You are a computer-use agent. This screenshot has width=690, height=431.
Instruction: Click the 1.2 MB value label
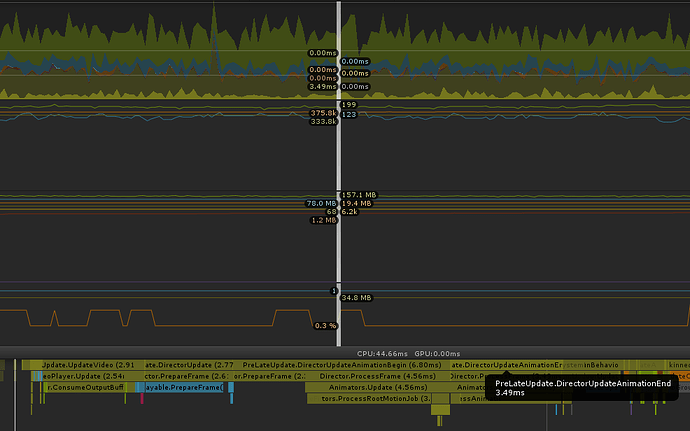point(324,220)
